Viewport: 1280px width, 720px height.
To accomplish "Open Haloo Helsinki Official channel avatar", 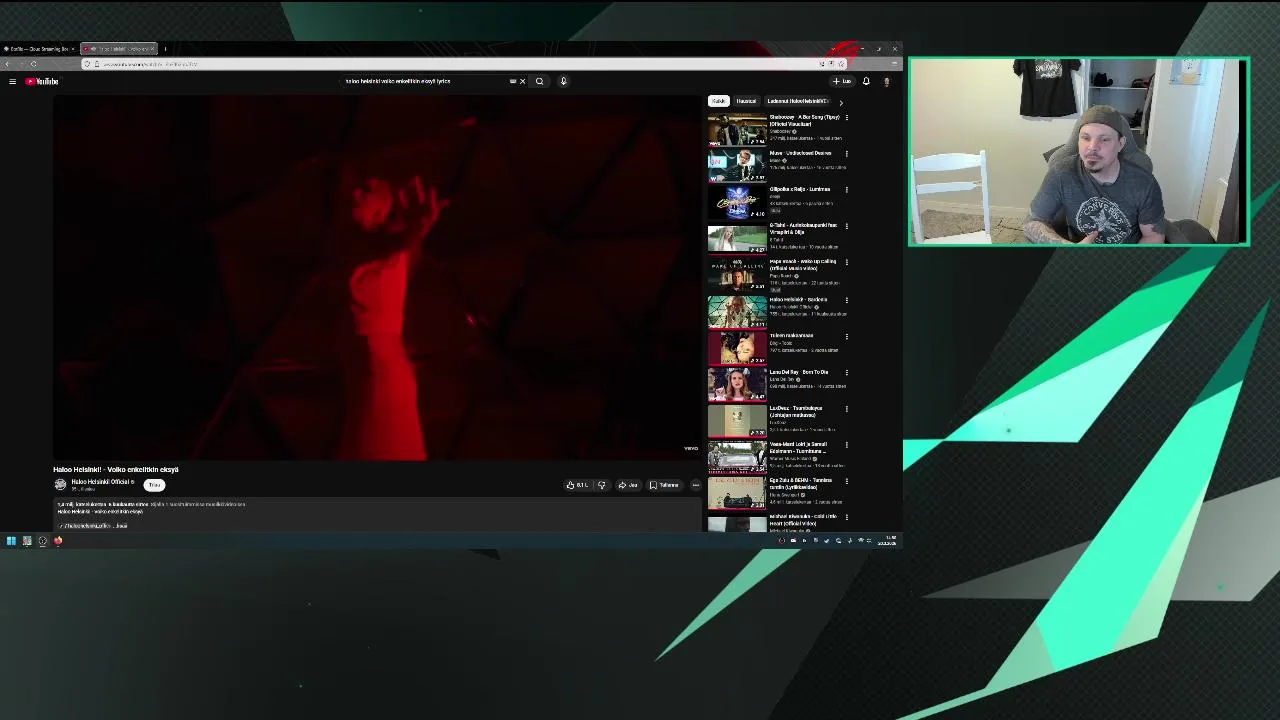I will pos(60,484).
